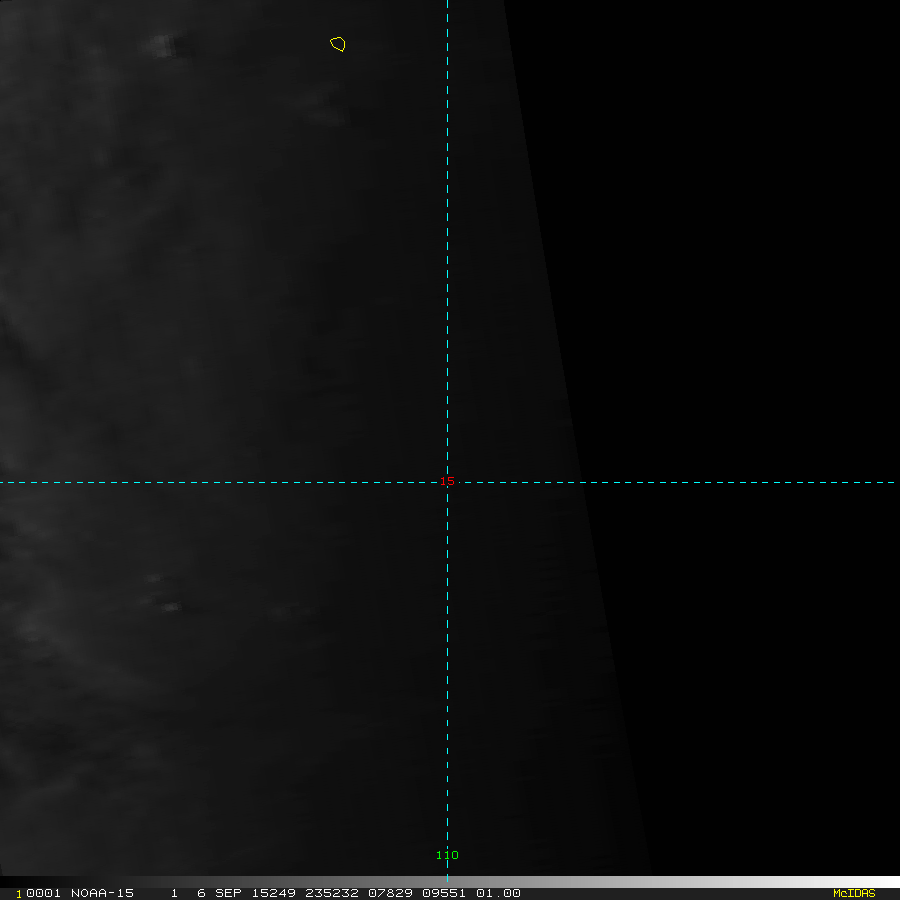Click the 235232 time stamp text
Viewport: 900px width, 900px height.
point(334,893)
